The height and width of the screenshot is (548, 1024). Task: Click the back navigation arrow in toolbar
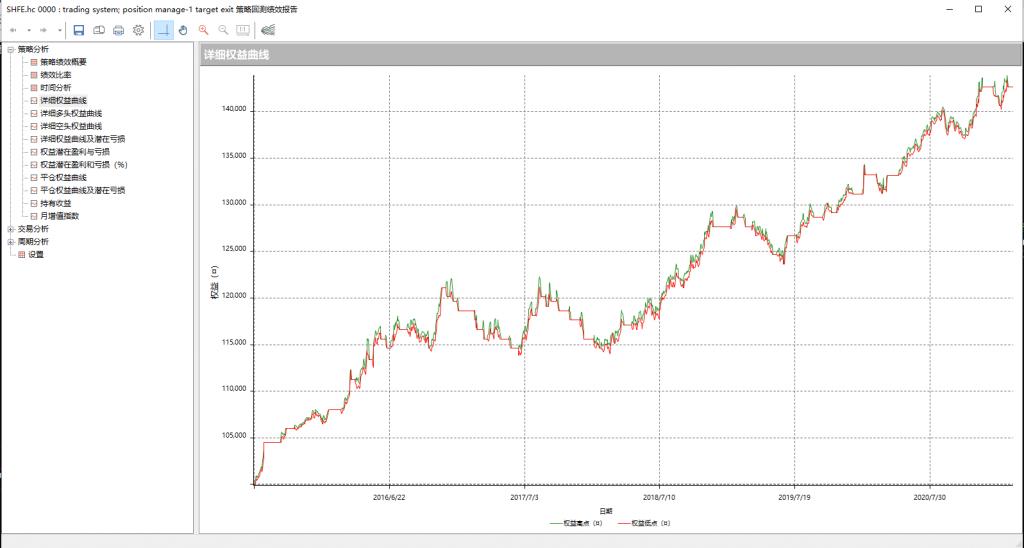point(13,30)
